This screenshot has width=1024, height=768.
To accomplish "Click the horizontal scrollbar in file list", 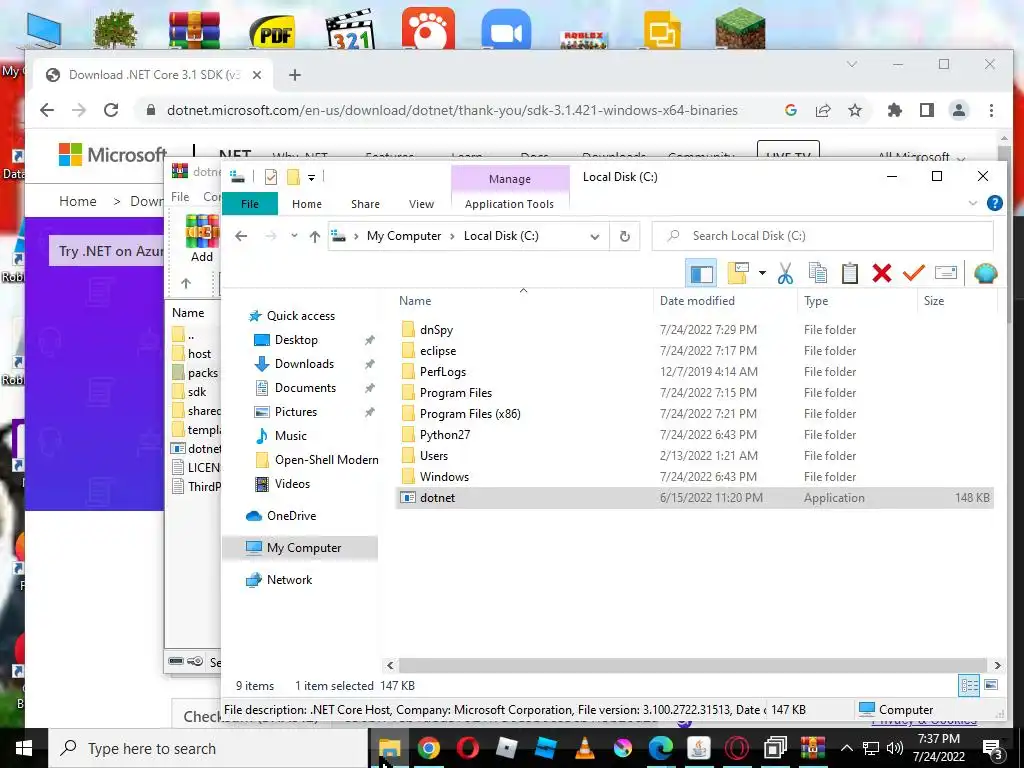I will click(x=693, y=665).
